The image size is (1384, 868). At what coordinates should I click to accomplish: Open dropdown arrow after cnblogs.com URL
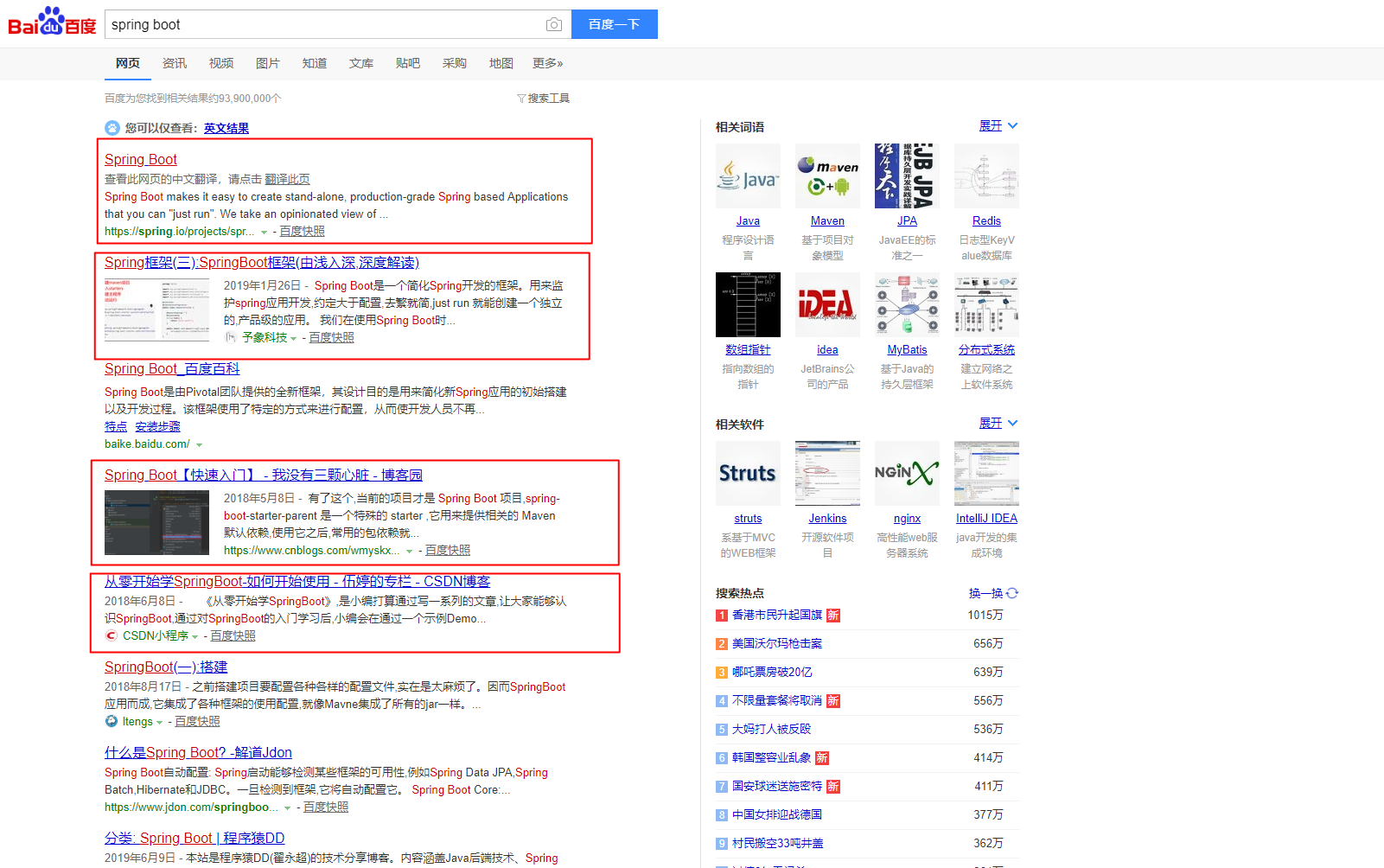pos(410,552)
